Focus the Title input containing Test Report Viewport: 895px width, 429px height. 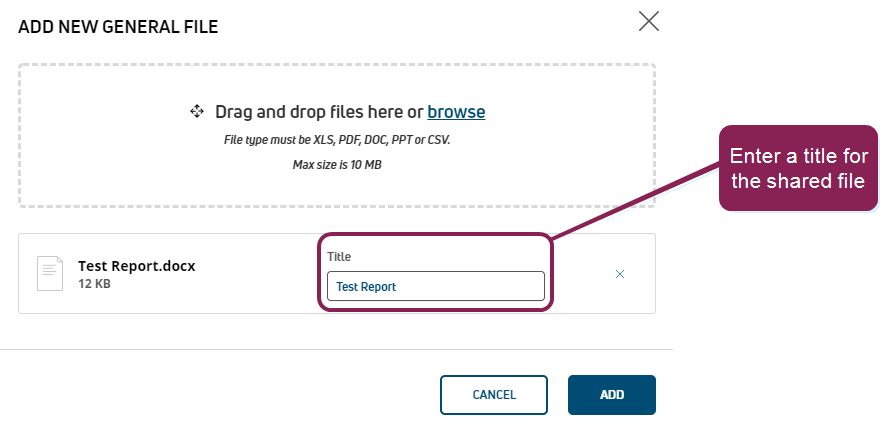pyautogui.click(x=435, y=286)
